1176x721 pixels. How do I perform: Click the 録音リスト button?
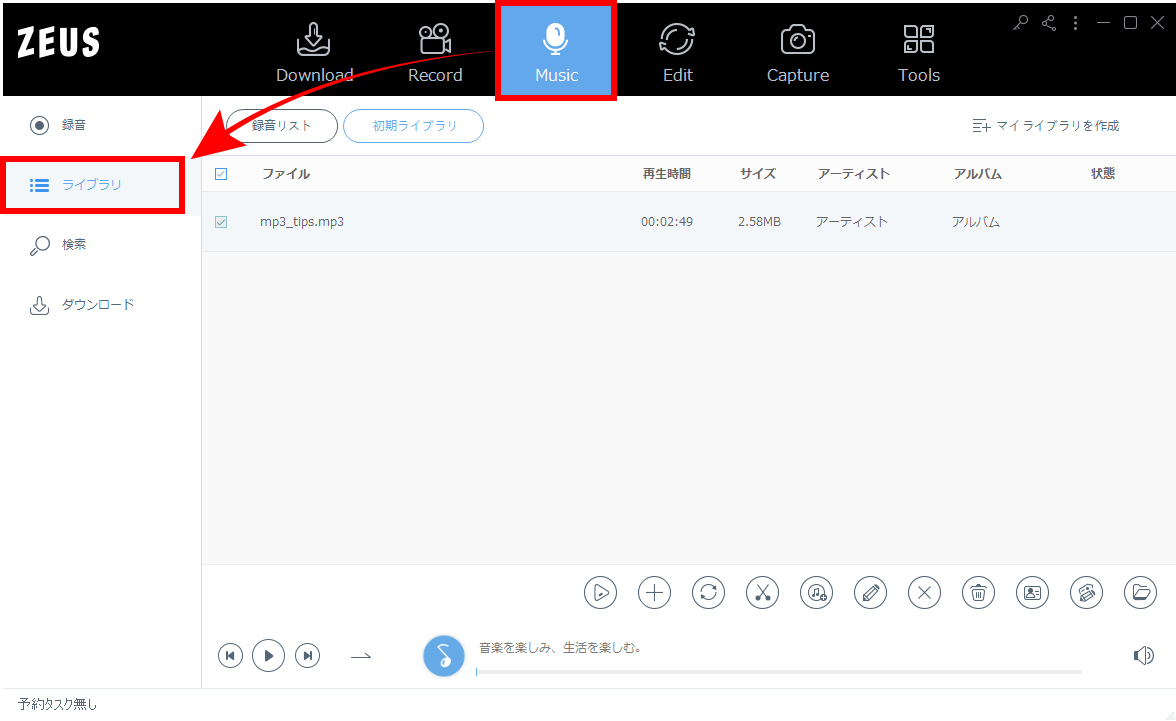tap(282, 126)
